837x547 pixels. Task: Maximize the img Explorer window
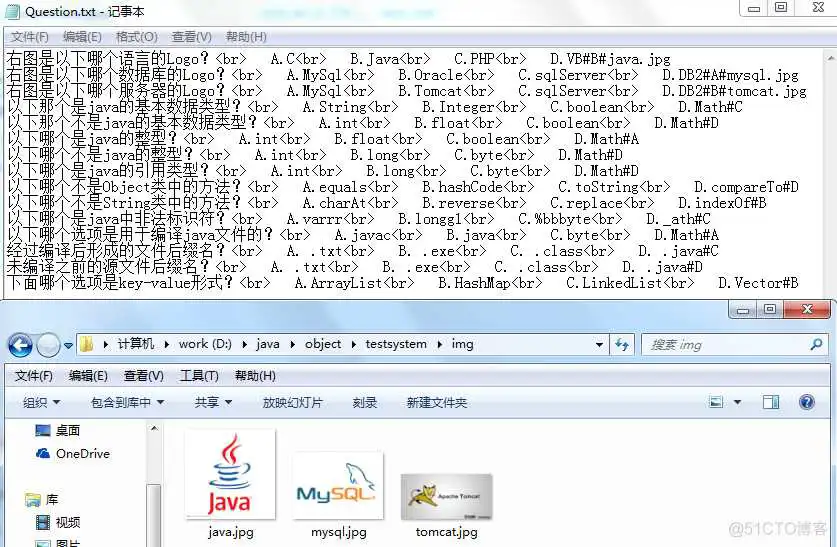click(769, 310)
